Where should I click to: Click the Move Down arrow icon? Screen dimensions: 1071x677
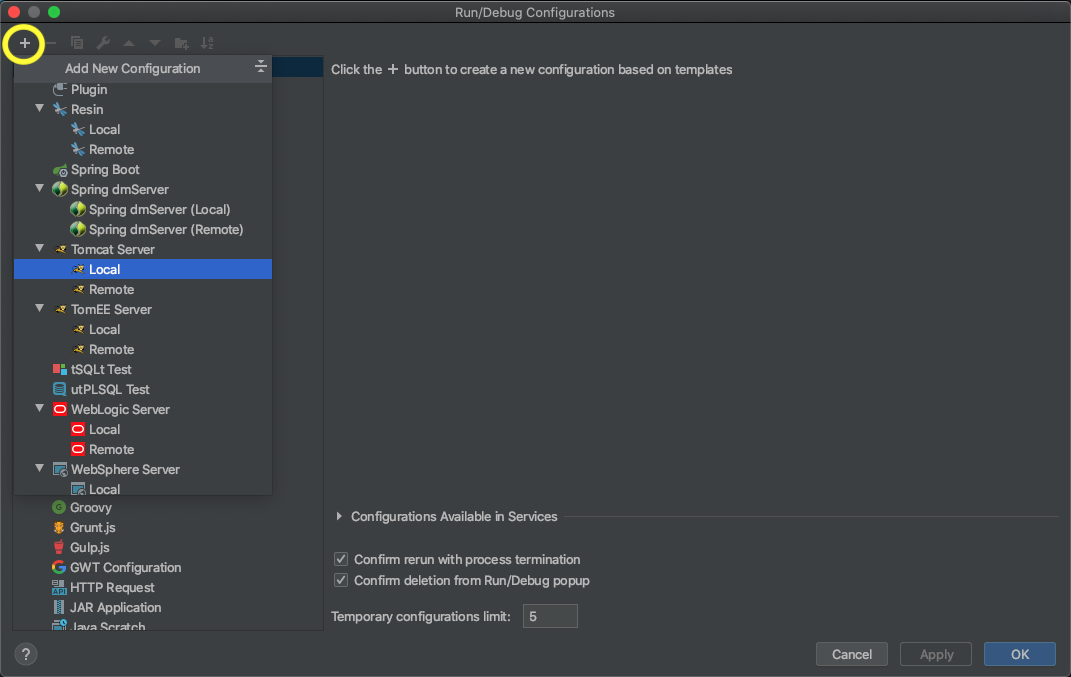tap(155, 43)
